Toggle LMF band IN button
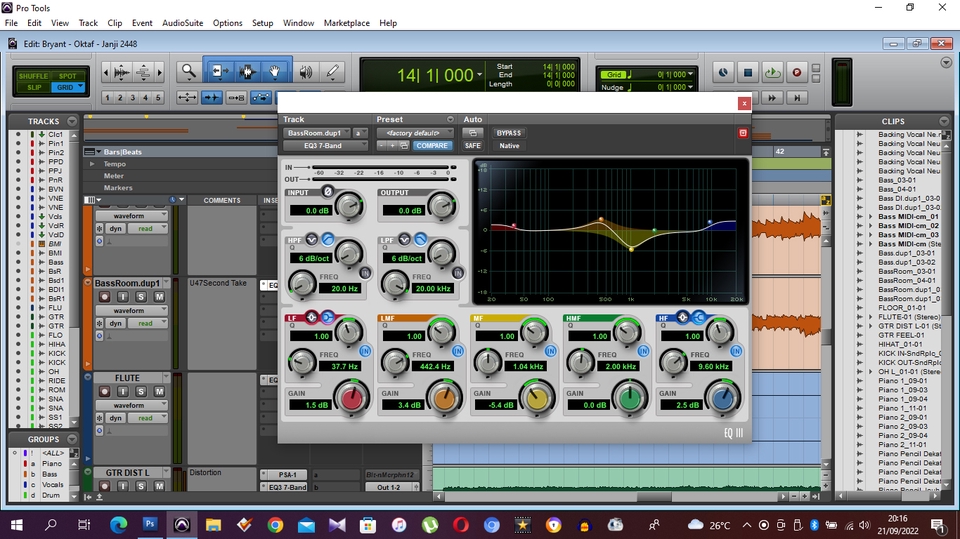The image size is (960, 539). point(457,351)
